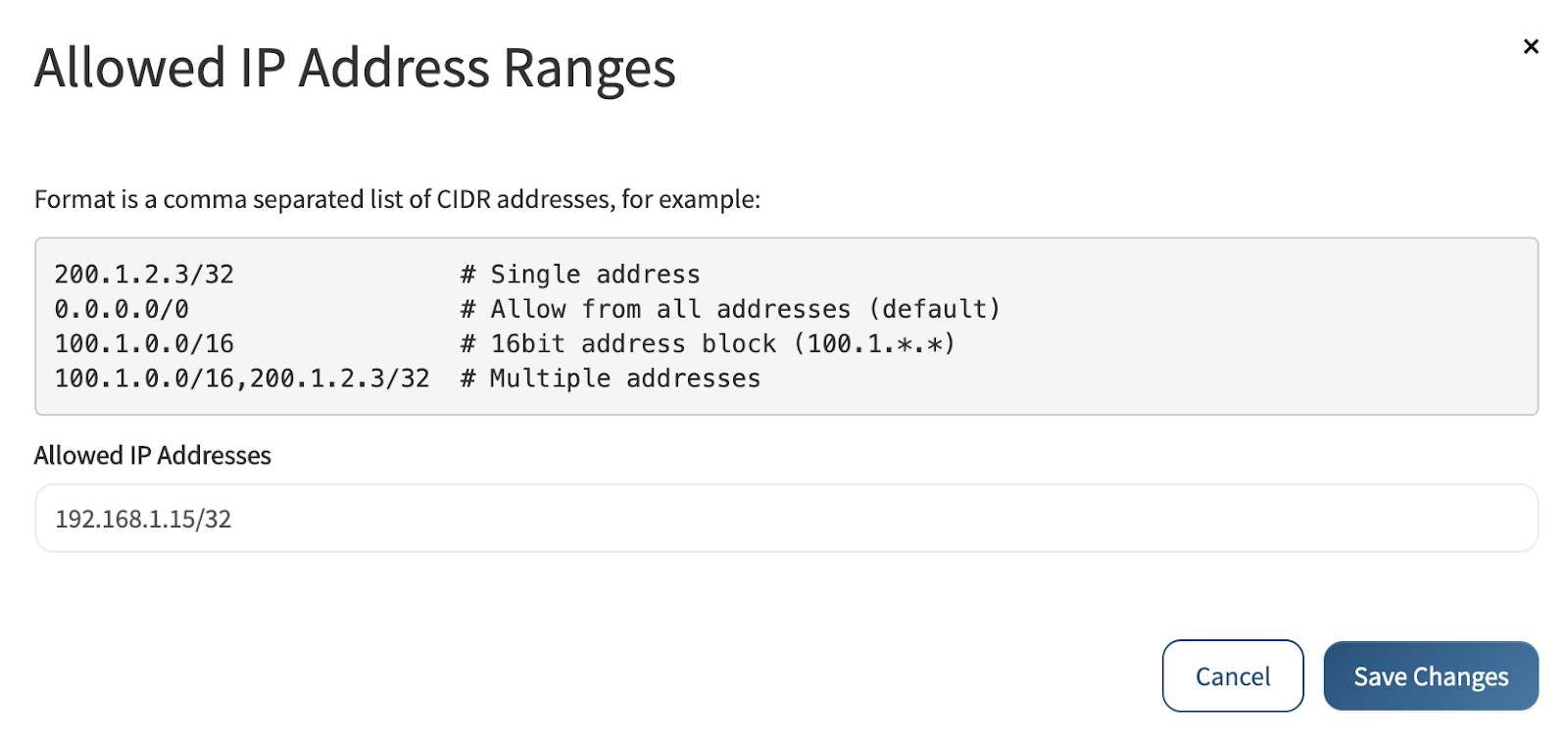
Task: Select the 200.1.2.3/32 example address
Action: [x=144, y=275]
